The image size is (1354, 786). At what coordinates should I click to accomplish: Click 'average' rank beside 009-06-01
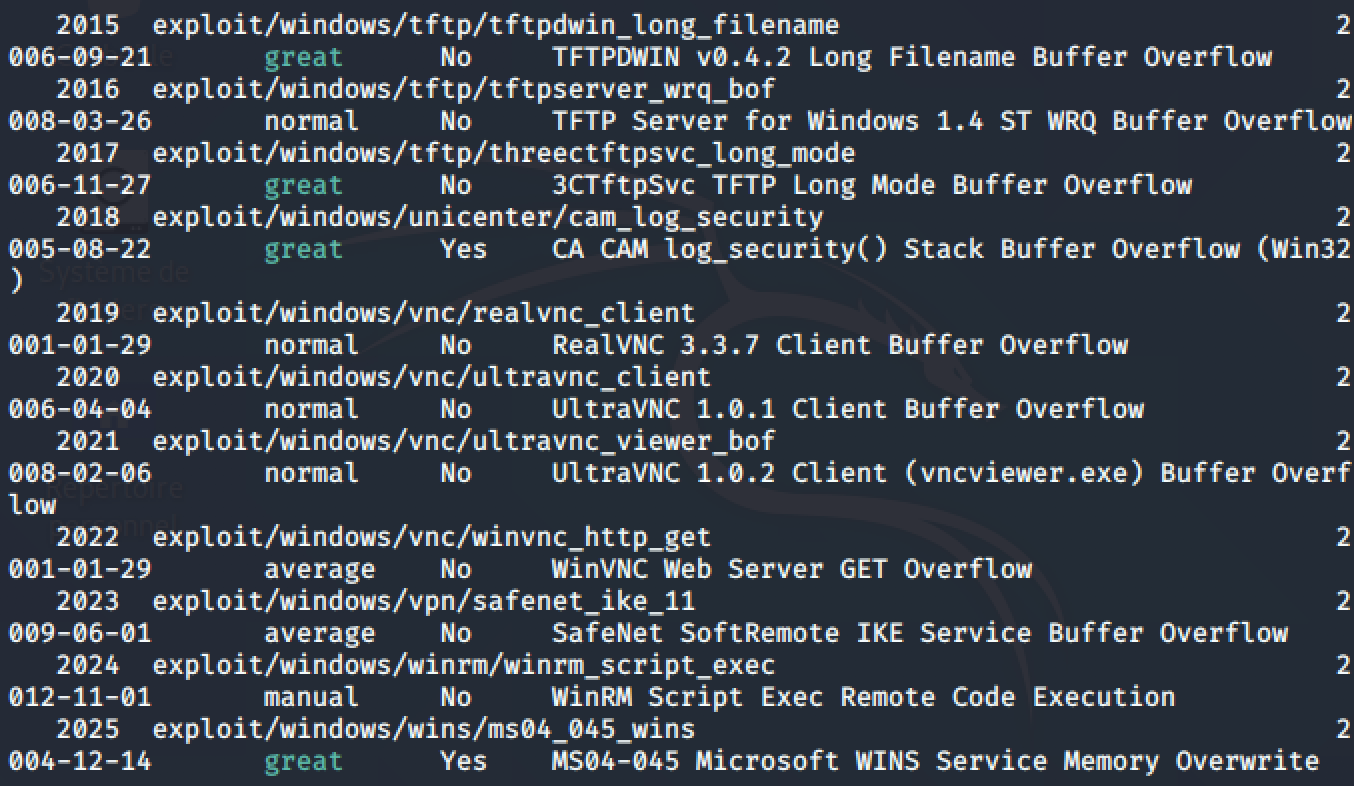coord(320,633)
